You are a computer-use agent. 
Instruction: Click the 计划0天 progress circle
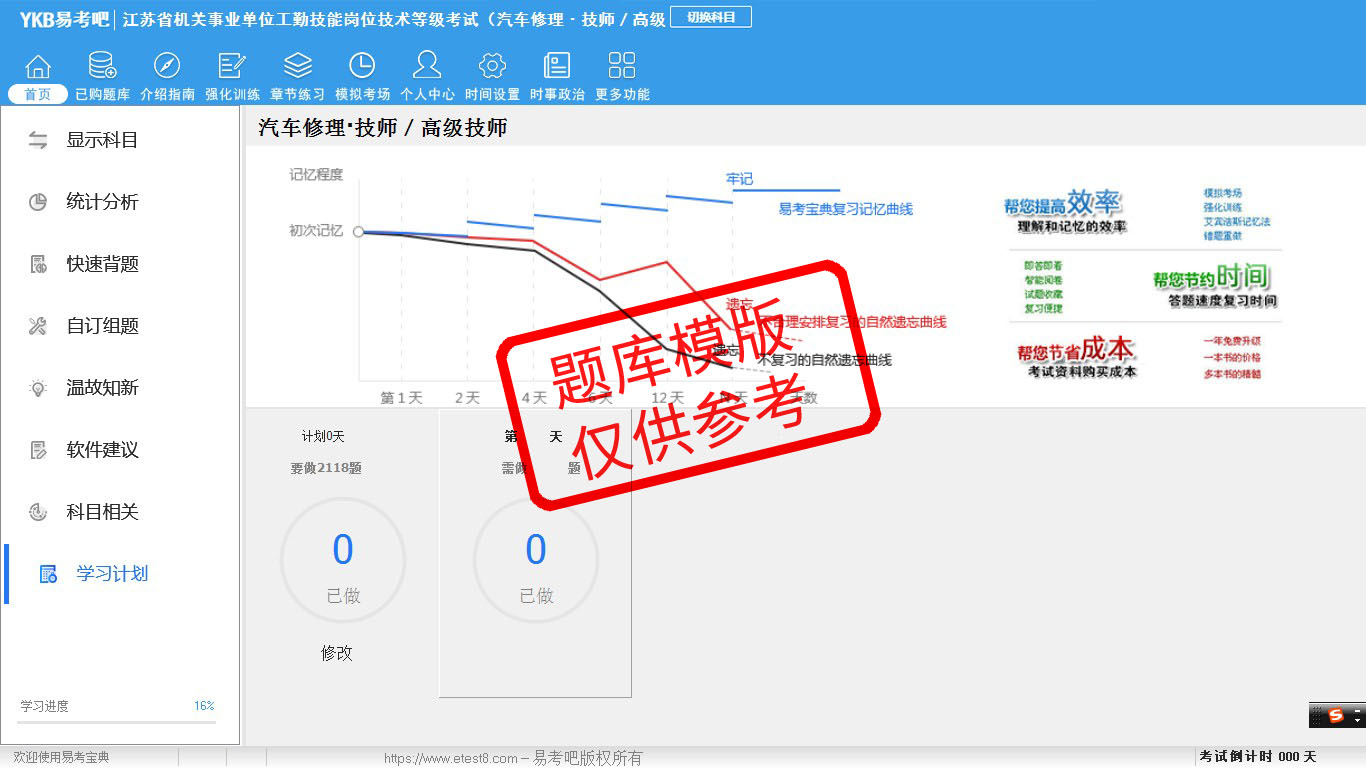coord(343,561)
